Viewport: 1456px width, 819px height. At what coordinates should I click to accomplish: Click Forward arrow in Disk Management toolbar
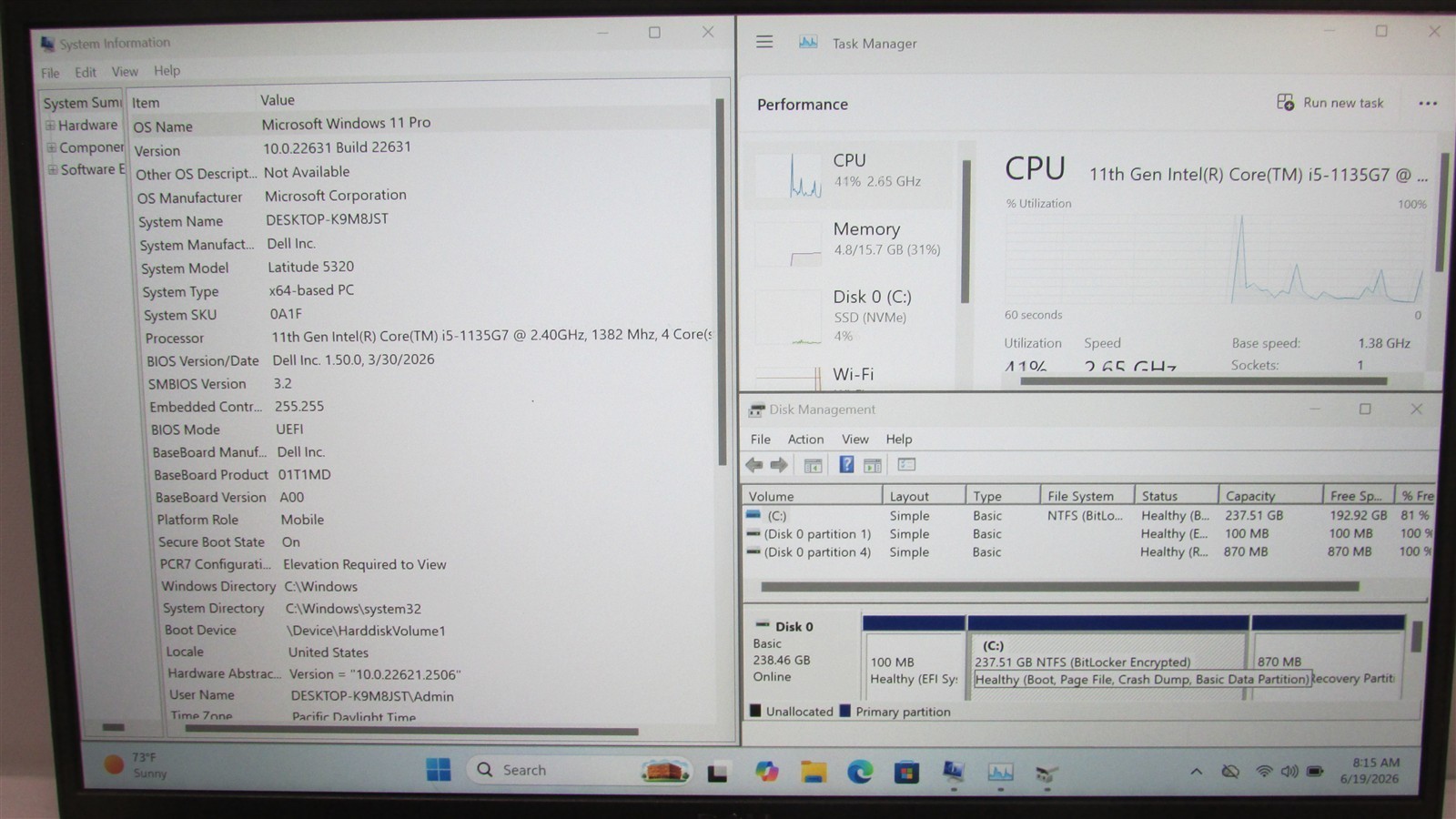[779, 465]
